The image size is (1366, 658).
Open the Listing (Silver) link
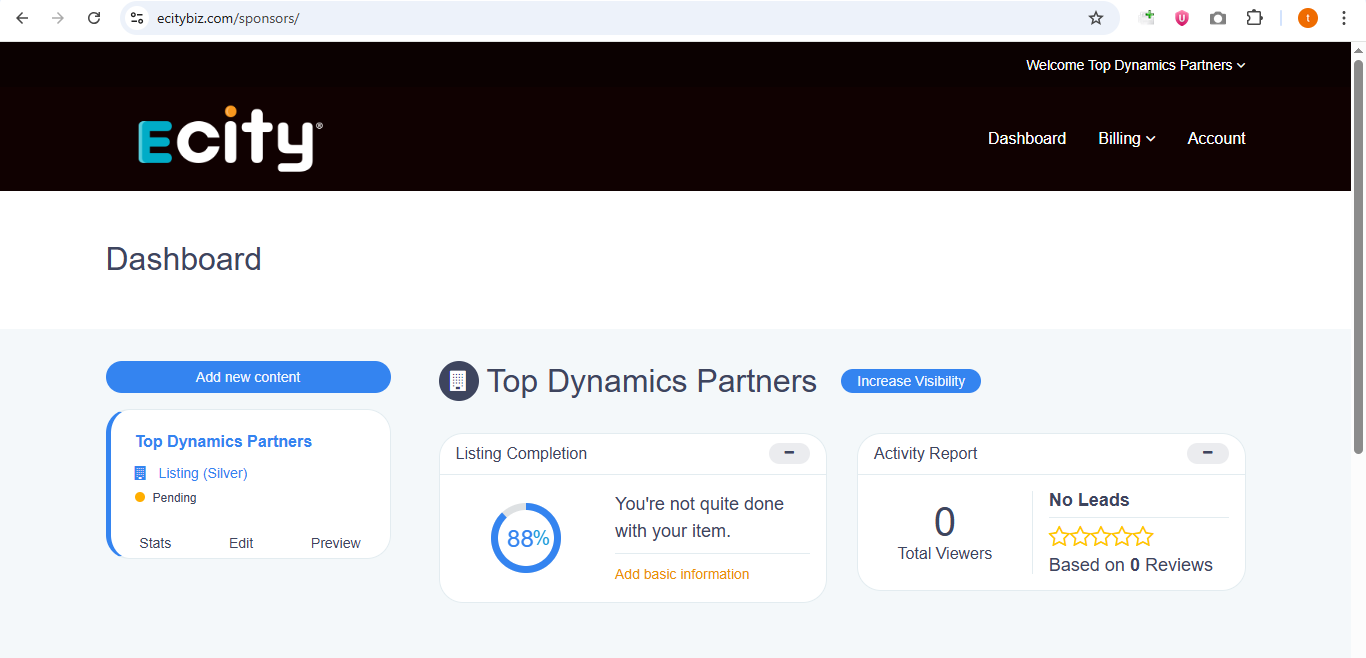[x=203, y=473]
